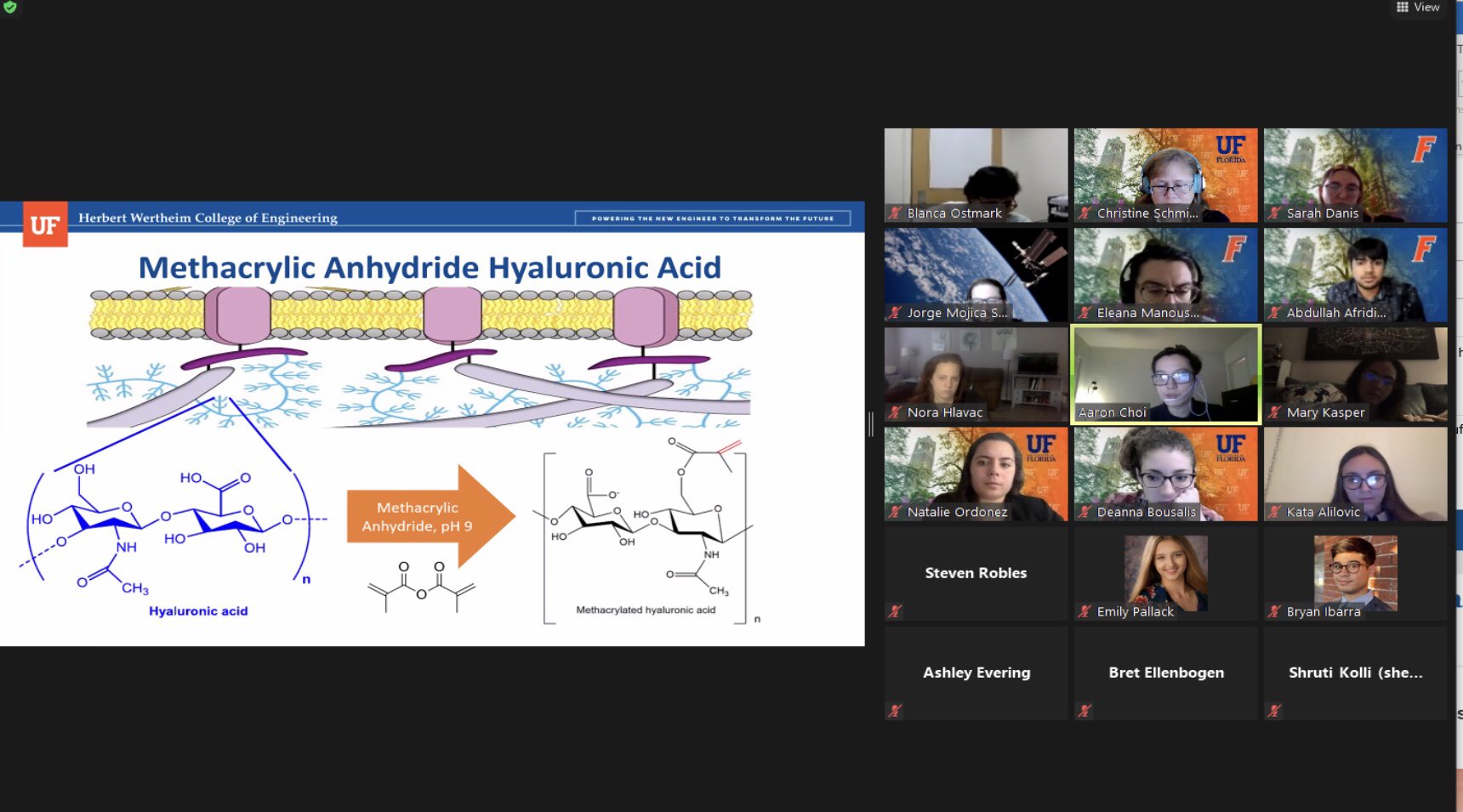This screenshot has width=1463, height=812.
Task: Open the View layout menu
Action: 1418,8
